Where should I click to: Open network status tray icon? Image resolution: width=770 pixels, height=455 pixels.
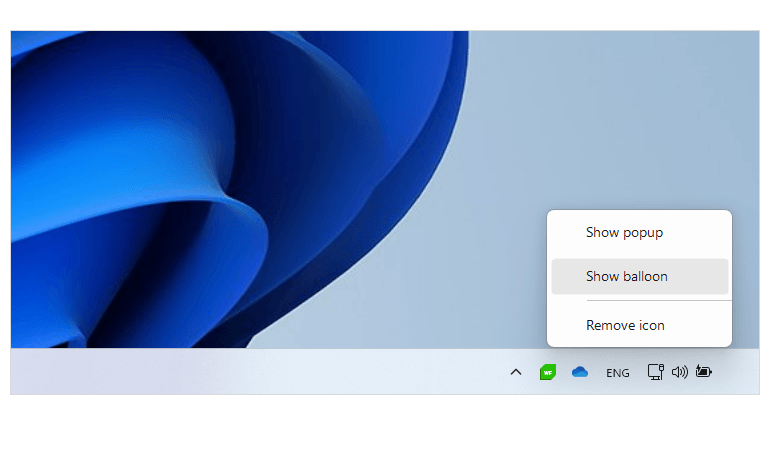pos(656,372)
